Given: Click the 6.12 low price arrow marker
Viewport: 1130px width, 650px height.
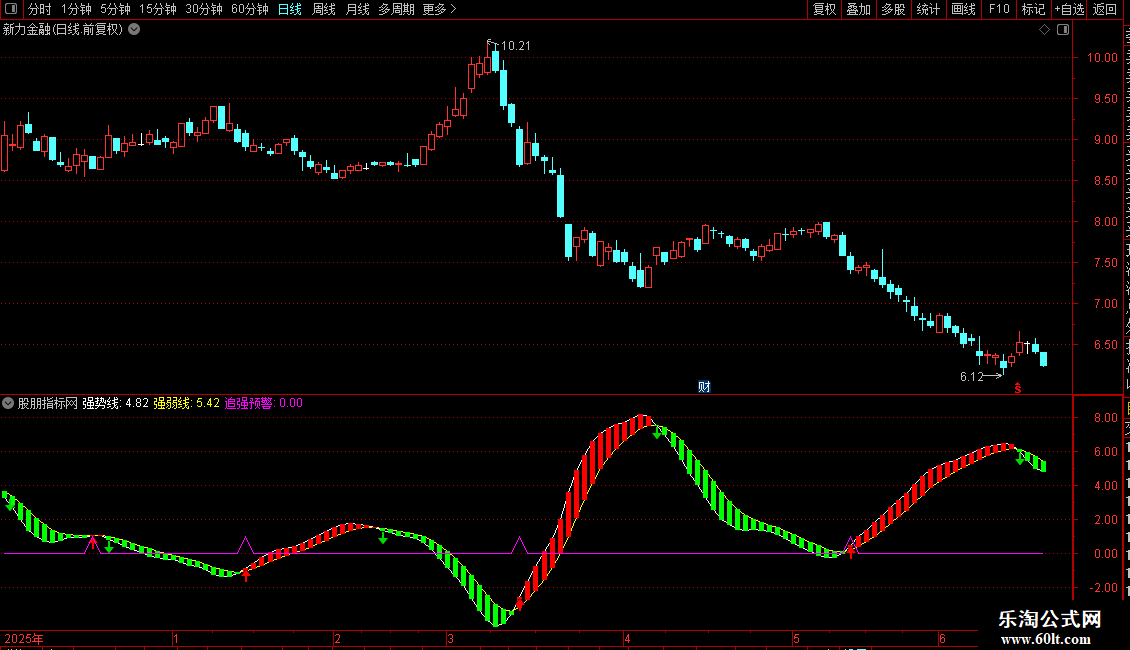Looking at the screenshot, I should 981,376.
